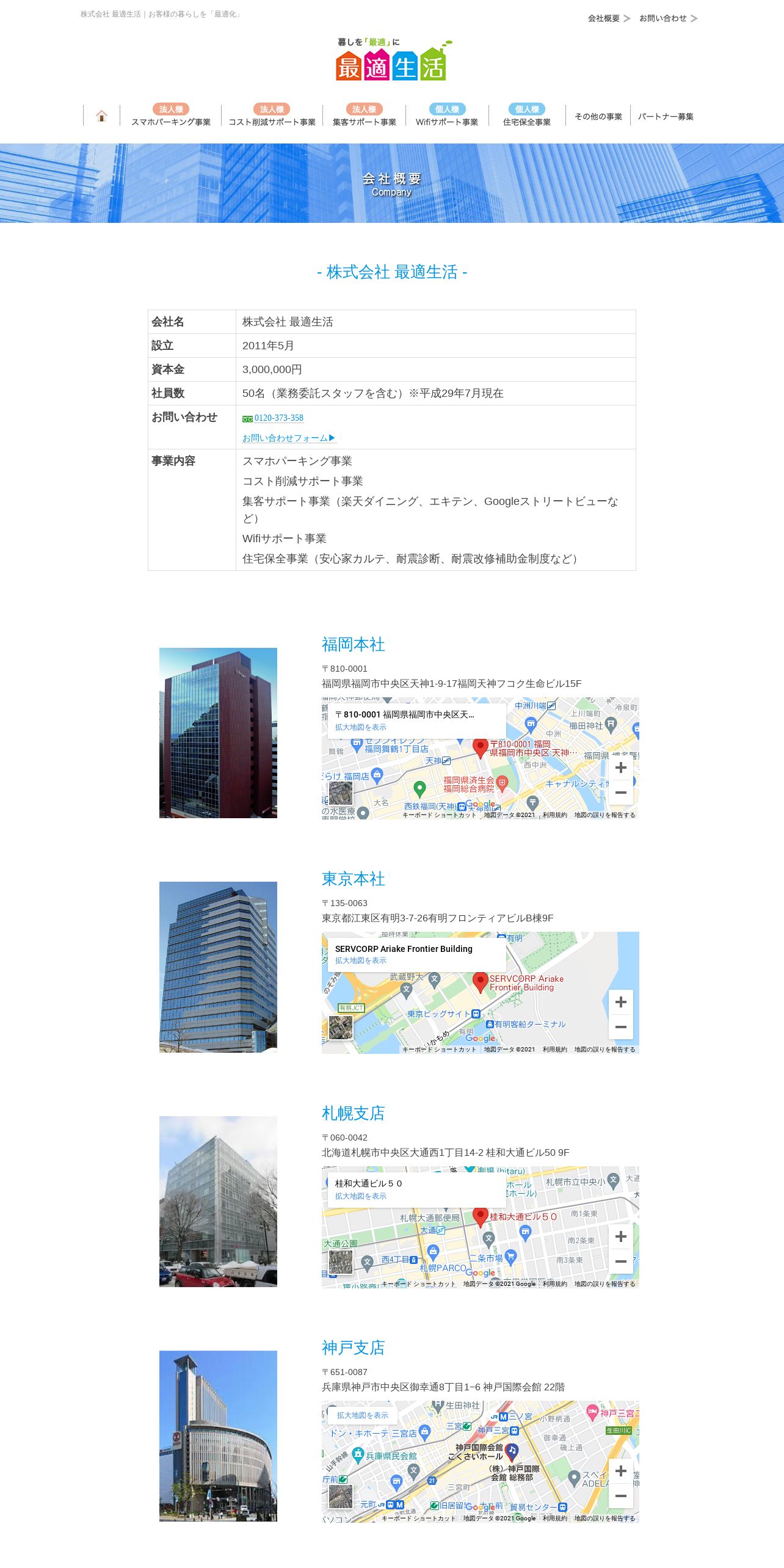784x1568 pixels.
Task: Click 札幌支店 heading
Action: pyautogui.click(x=353, y=1114)
